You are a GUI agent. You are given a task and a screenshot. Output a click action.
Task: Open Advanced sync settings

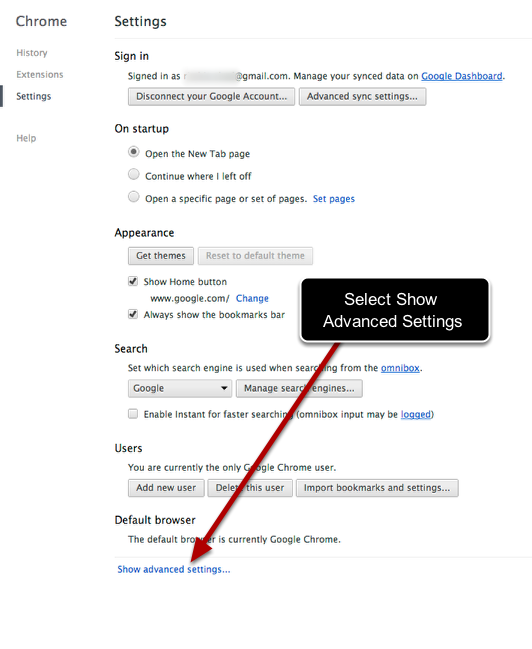point(362,96)
